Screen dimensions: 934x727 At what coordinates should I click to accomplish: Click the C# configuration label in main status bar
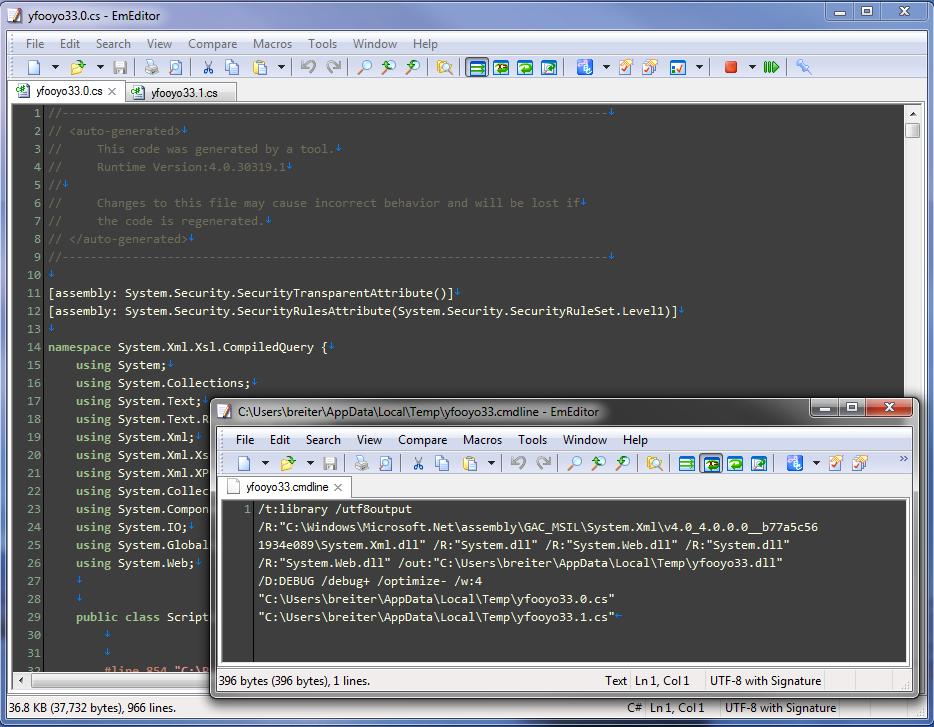click(x=634, y=708)
